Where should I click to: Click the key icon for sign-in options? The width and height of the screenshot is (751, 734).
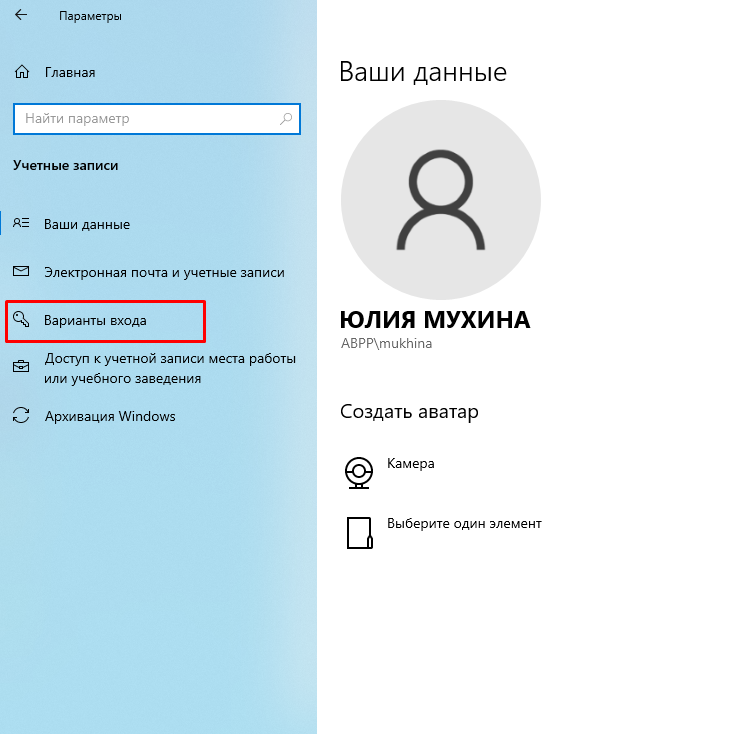[x=22, y=320]
